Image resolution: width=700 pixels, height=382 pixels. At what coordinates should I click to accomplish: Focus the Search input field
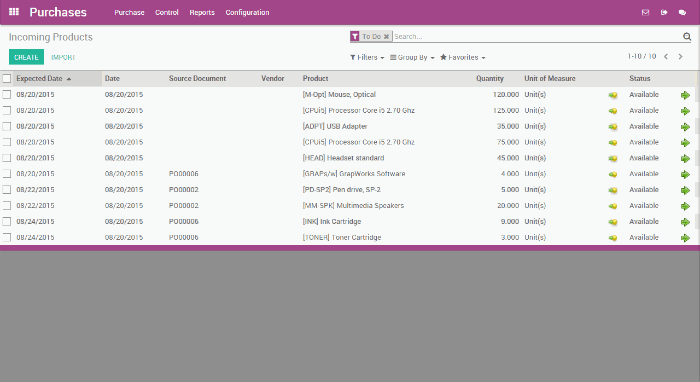tap(536, 37)
